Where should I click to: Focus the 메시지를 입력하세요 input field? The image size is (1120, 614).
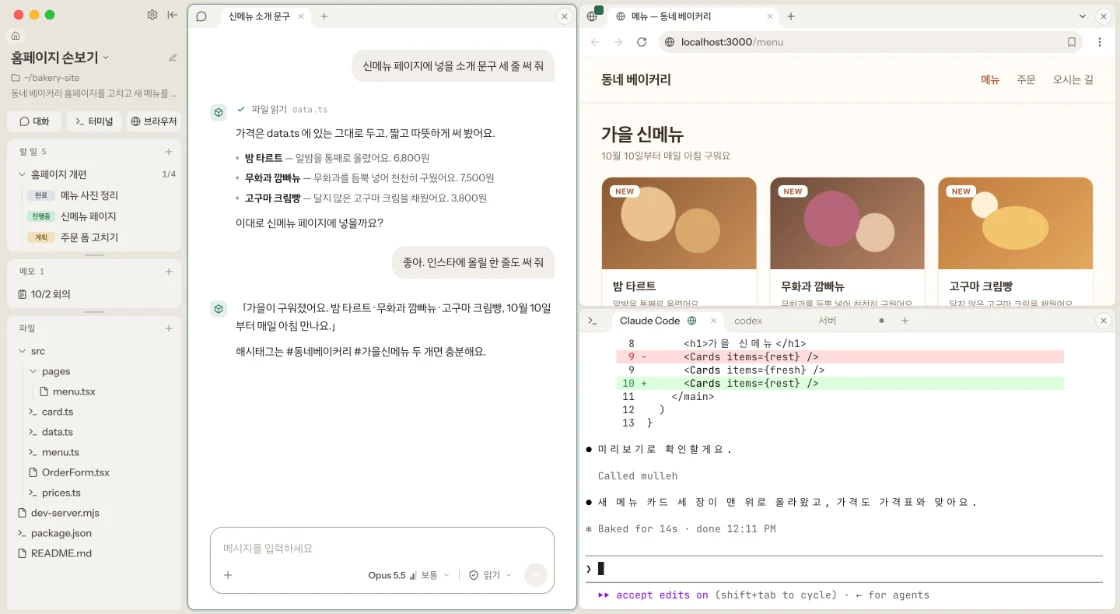click(x=382, y=548)
